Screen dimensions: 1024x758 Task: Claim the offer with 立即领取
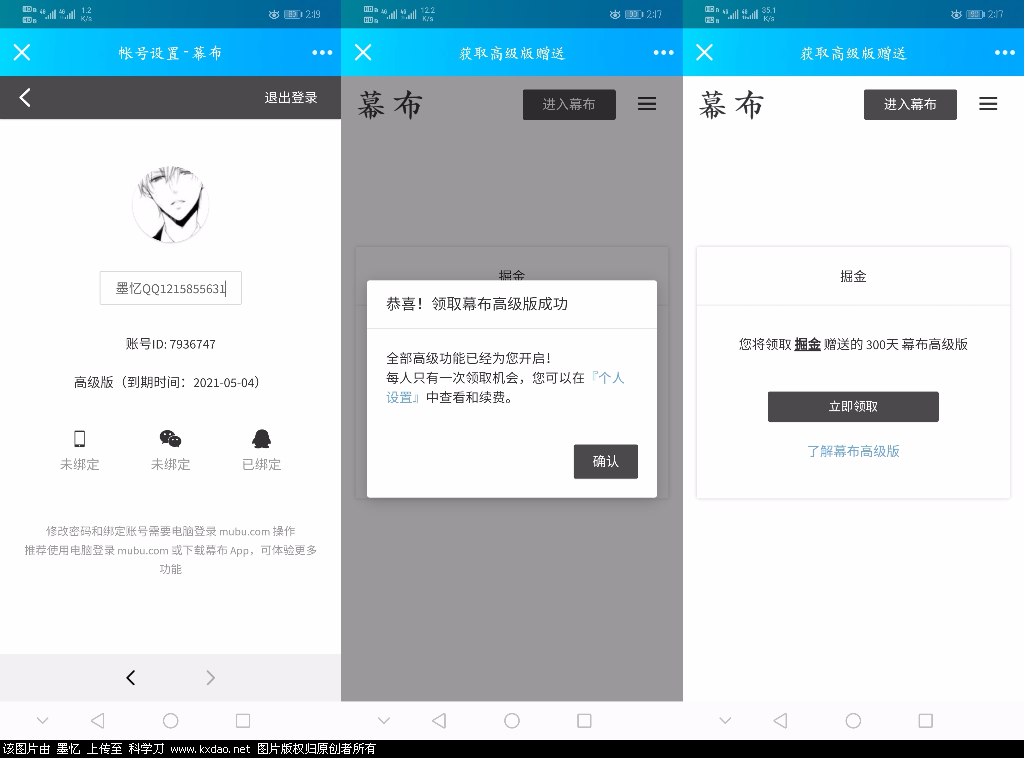853,407
